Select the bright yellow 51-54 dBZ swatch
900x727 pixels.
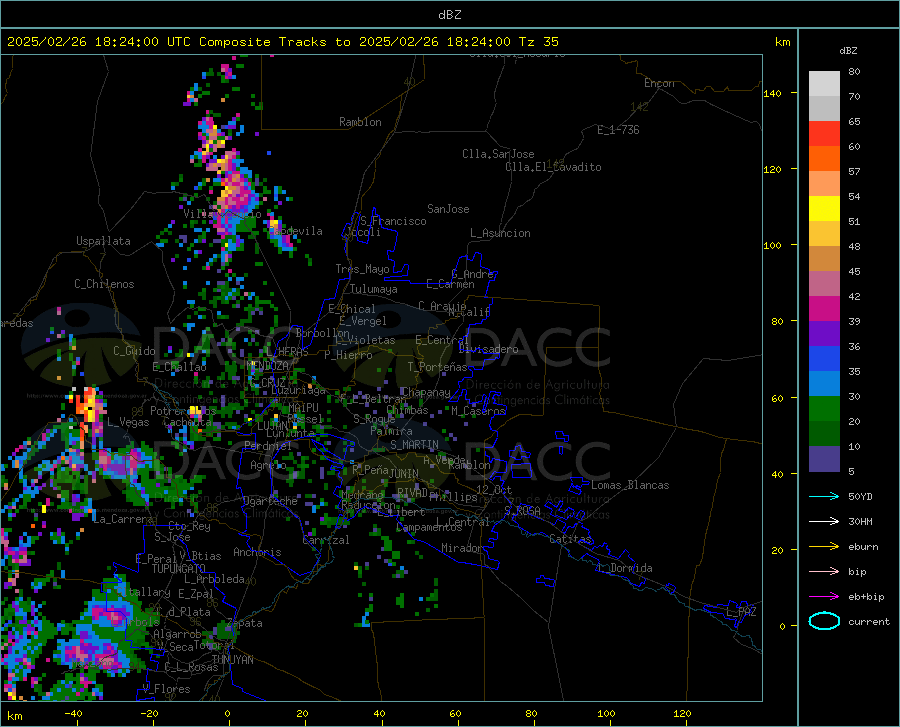coord(824,208)
